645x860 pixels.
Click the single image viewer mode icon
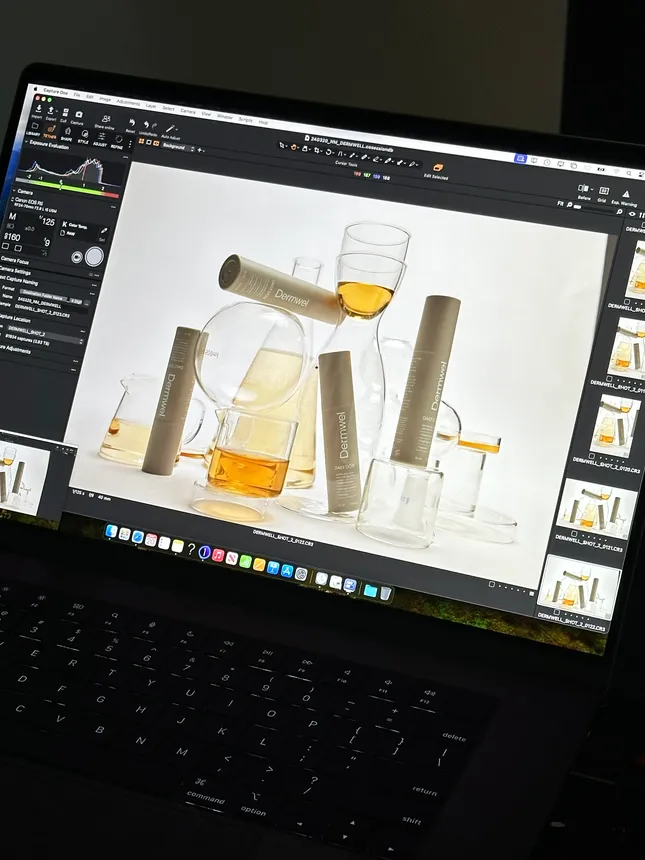click(x=148, y=142)
